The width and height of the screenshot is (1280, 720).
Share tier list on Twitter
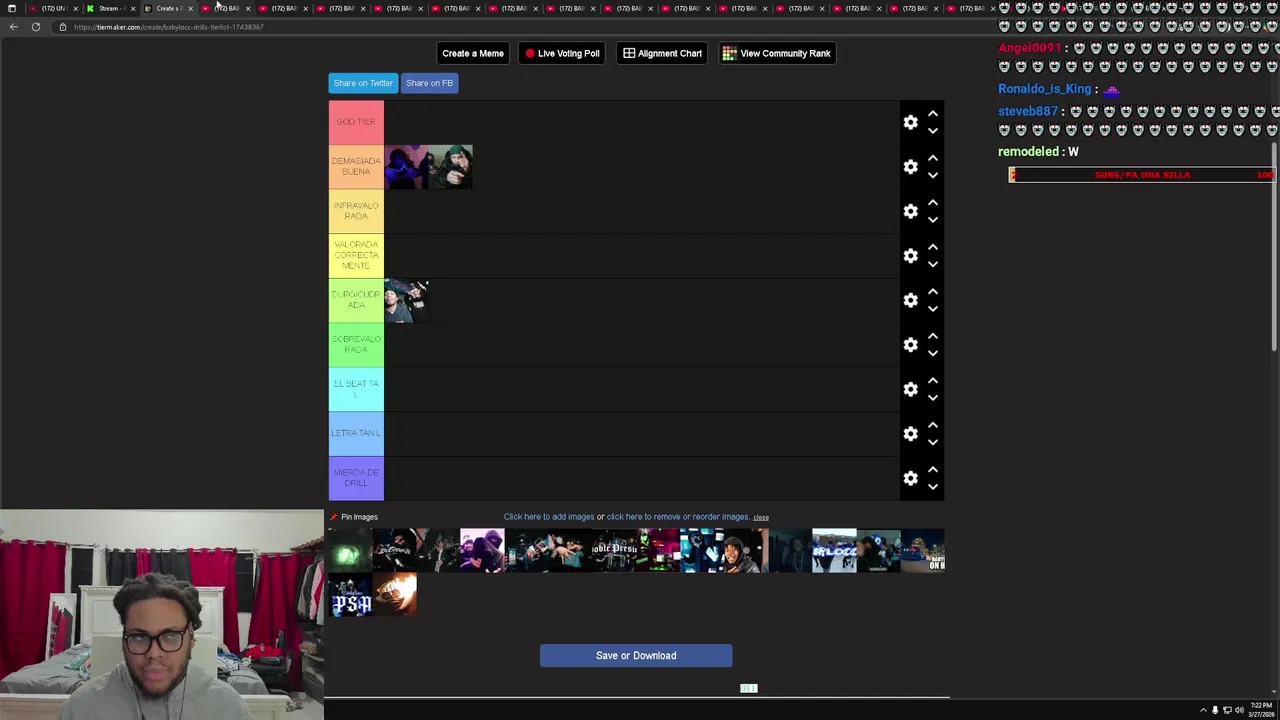click(363, 83)
